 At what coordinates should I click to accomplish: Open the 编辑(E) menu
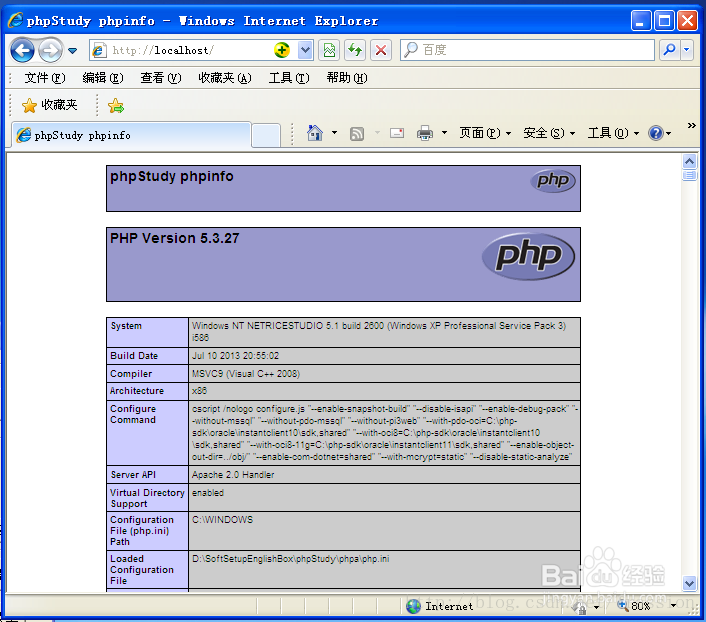[103, 78]
